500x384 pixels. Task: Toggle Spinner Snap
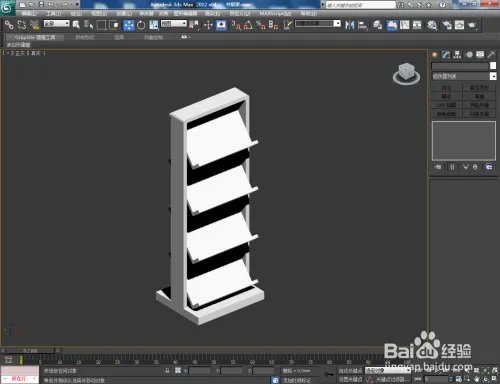pyautogui.click(x=273, y=25)
